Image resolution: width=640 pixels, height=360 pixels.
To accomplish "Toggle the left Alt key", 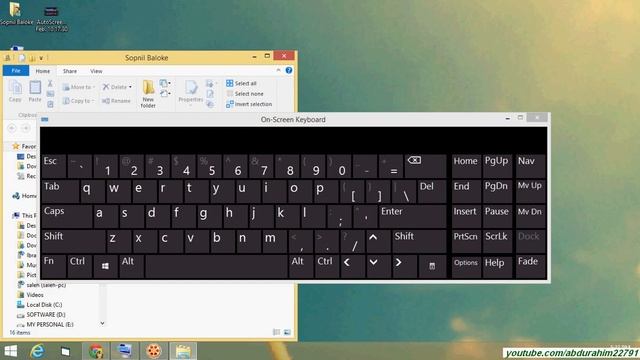I will [131, 266].
